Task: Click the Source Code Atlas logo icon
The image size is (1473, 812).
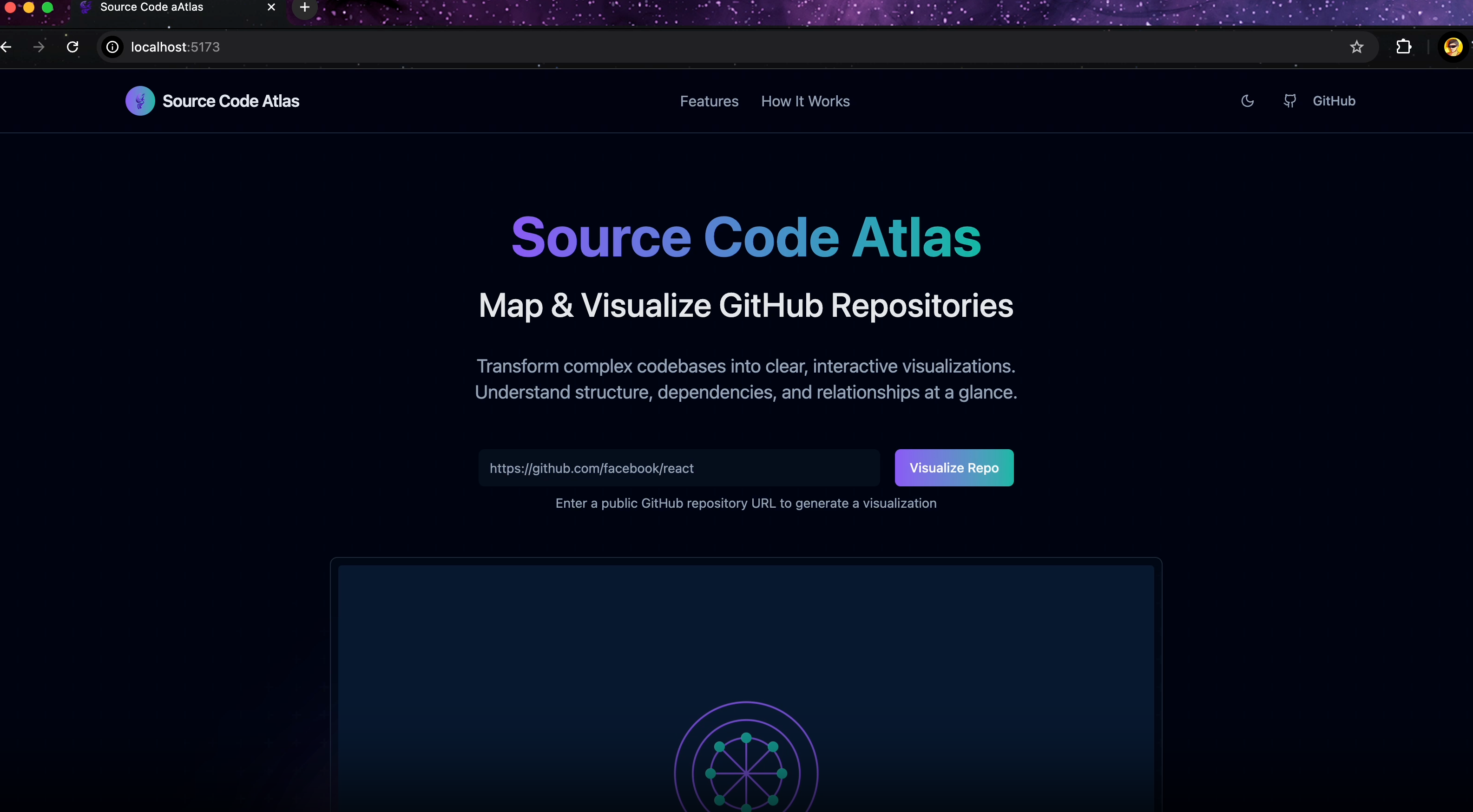Action: (140, 101)
